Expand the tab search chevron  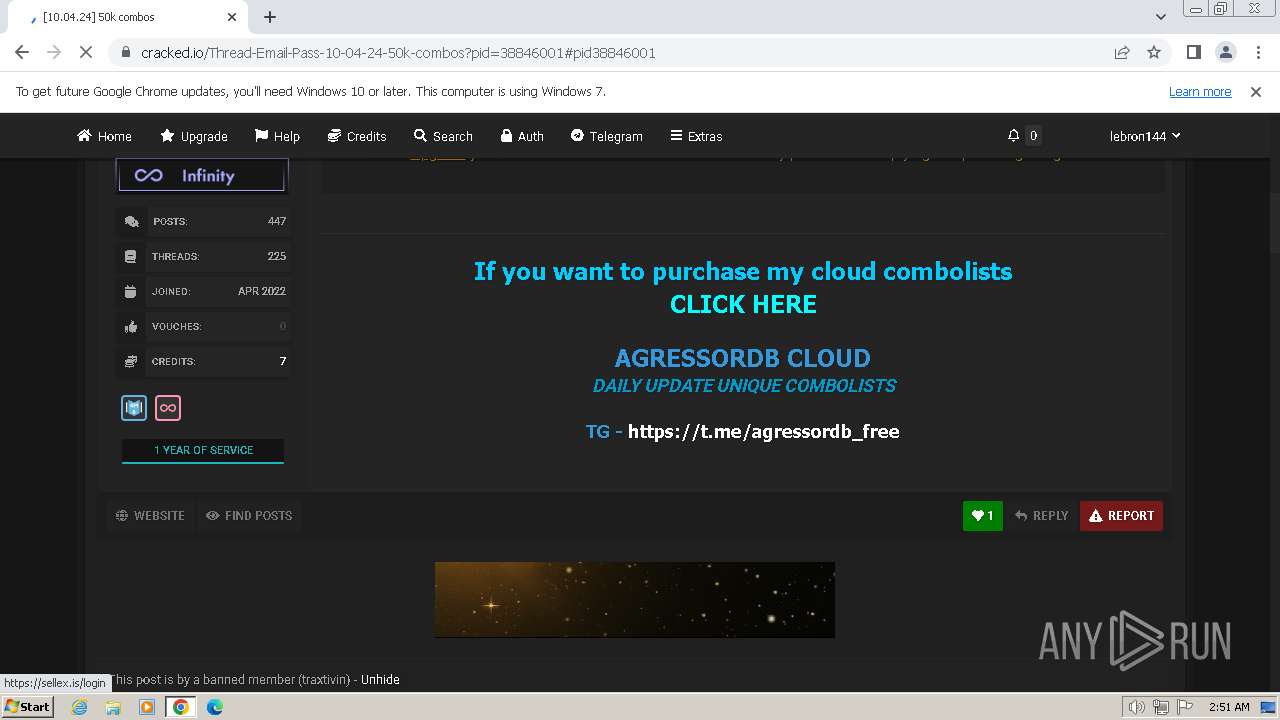[1161, 17]
